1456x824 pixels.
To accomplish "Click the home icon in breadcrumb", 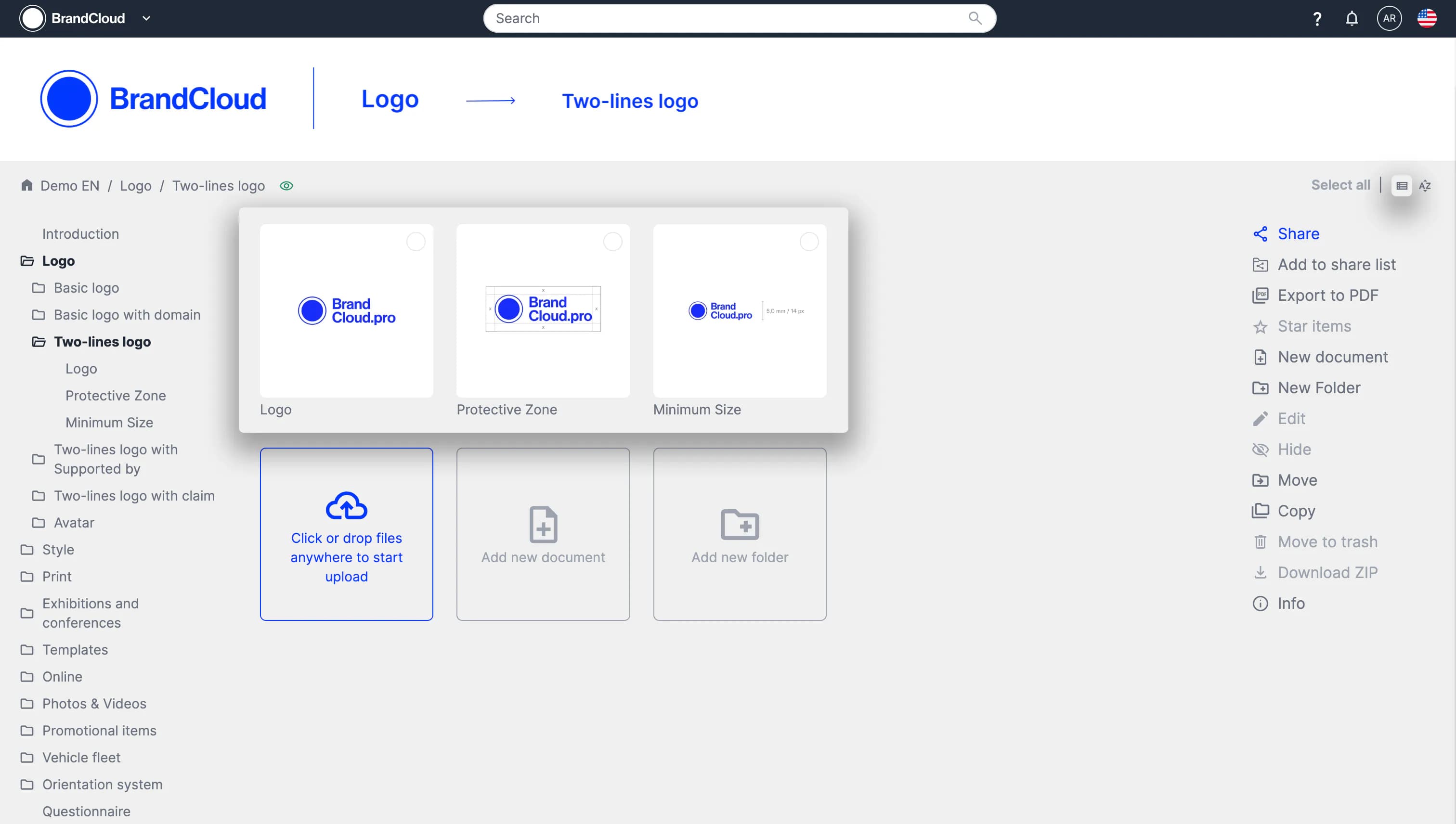I will [x=26, y=186].
